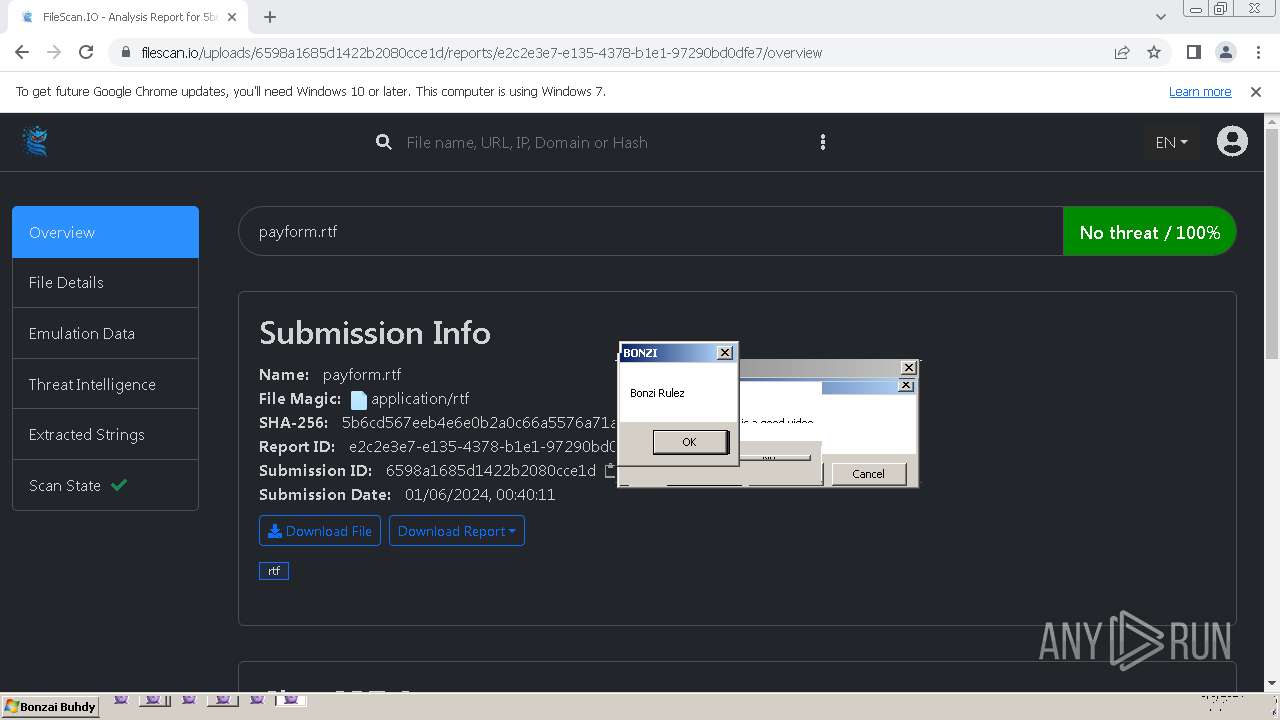
Task: Open the EN language dropdown
Action: (1171, 142)
